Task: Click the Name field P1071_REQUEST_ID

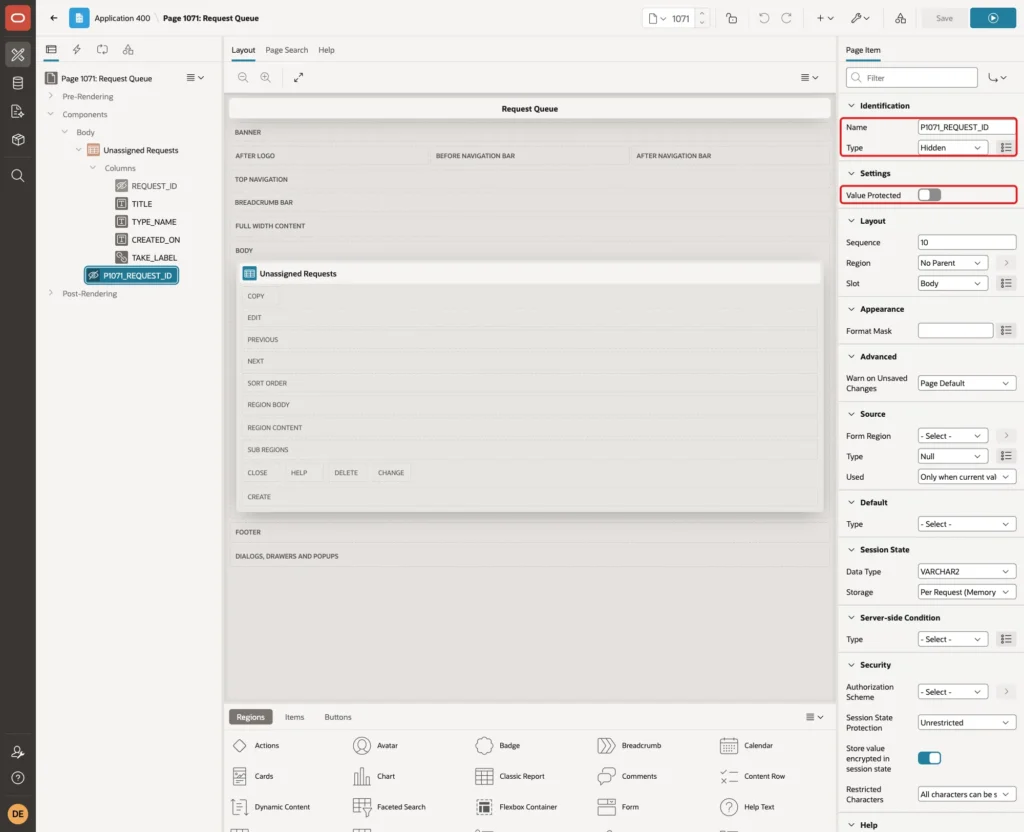Action: (967, 127)
